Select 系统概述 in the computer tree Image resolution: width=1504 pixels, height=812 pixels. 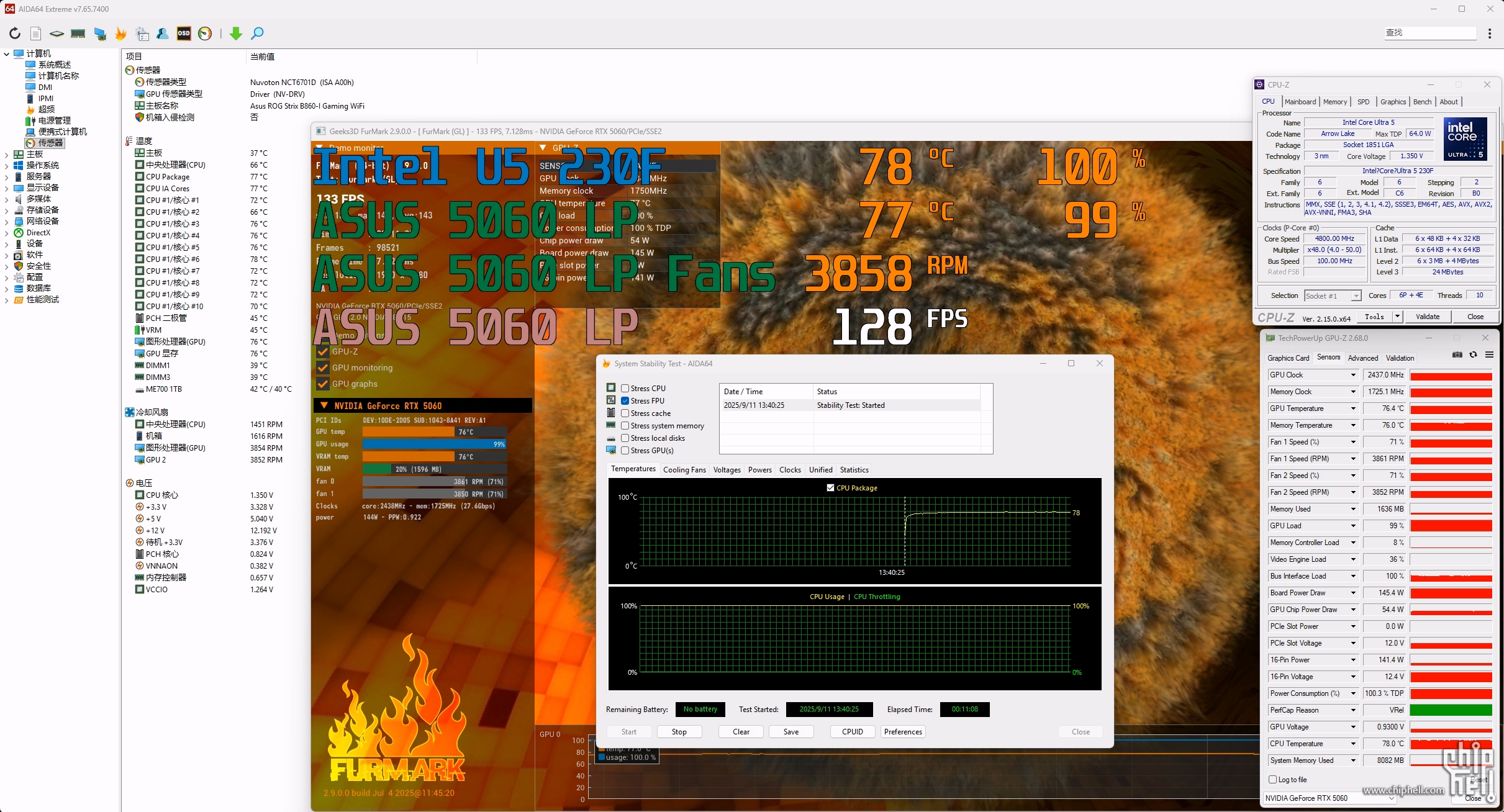click(54, 65)
